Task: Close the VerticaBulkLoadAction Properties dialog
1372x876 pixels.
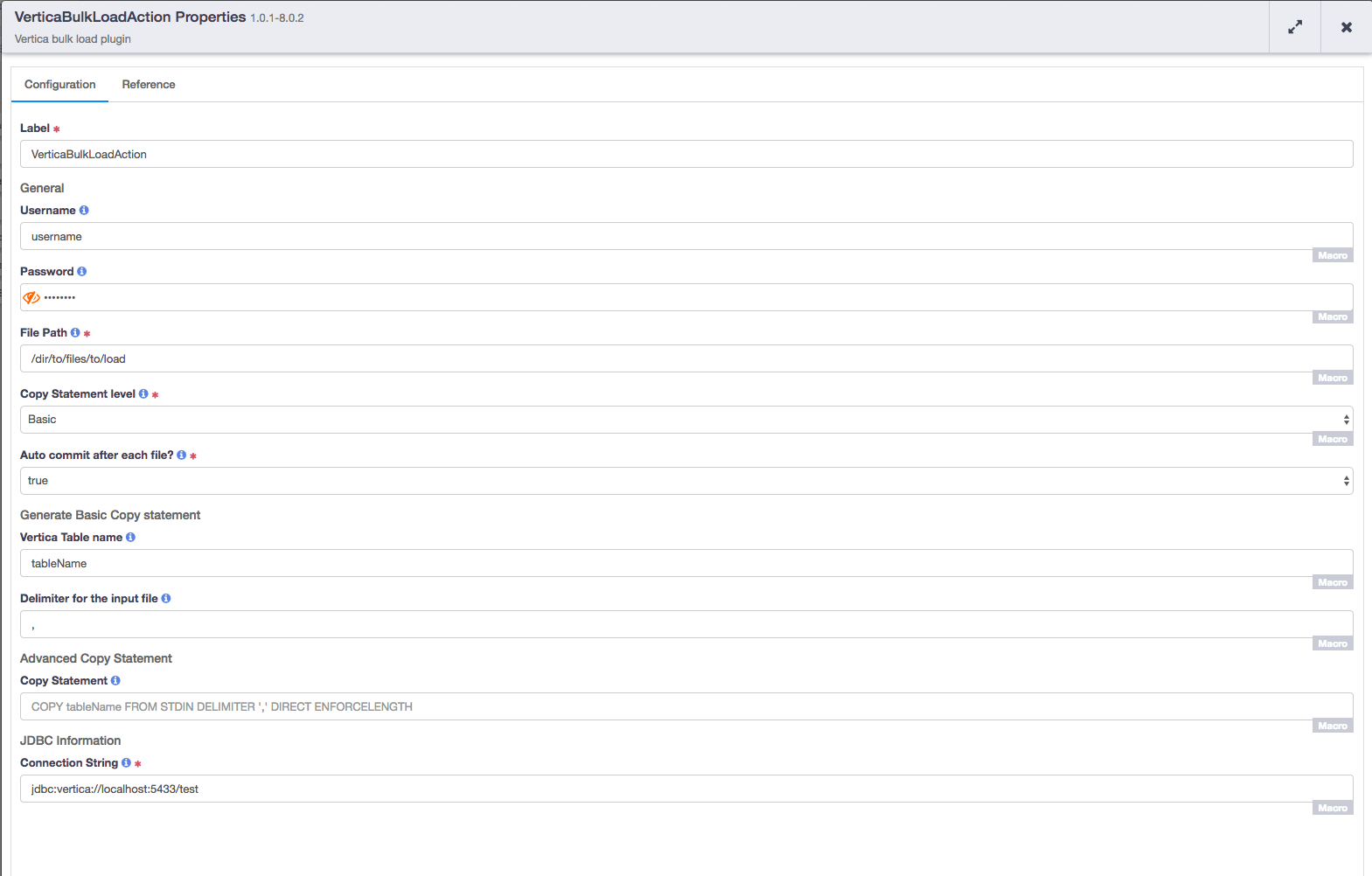Action: coord(1347,27)
